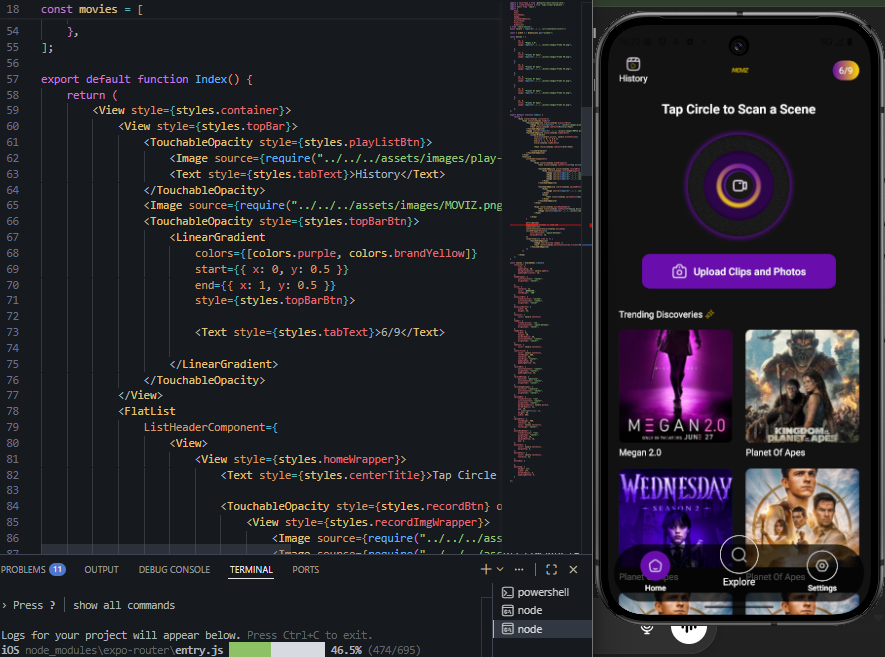Click the problems count badge 11
The width and height of the screenshot is (885, 657).
click(x=57, y=570)
